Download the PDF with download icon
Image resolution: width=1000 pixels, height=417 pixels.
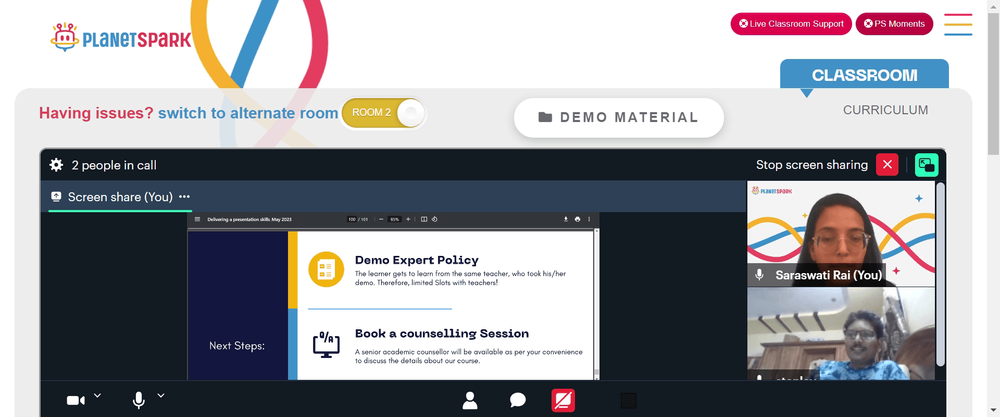[566, 219]
